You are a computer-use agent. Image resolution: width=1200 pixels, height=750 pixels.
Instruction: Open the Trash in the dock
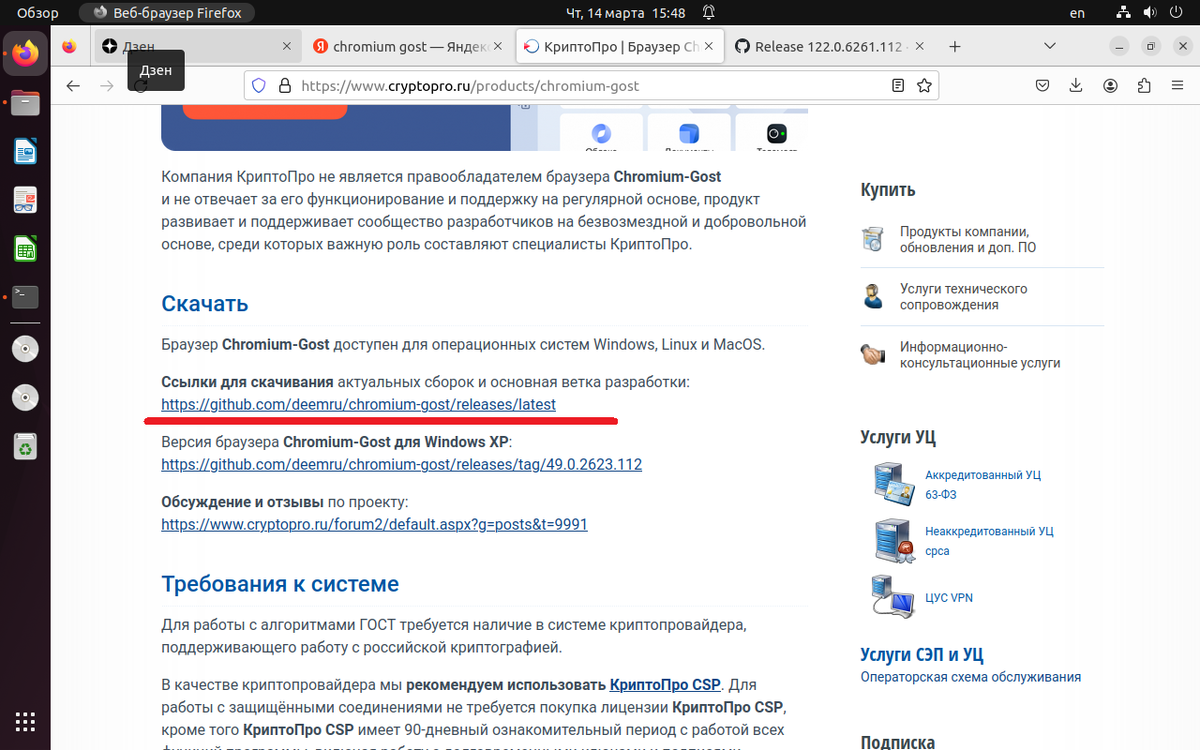click(25, 446)
